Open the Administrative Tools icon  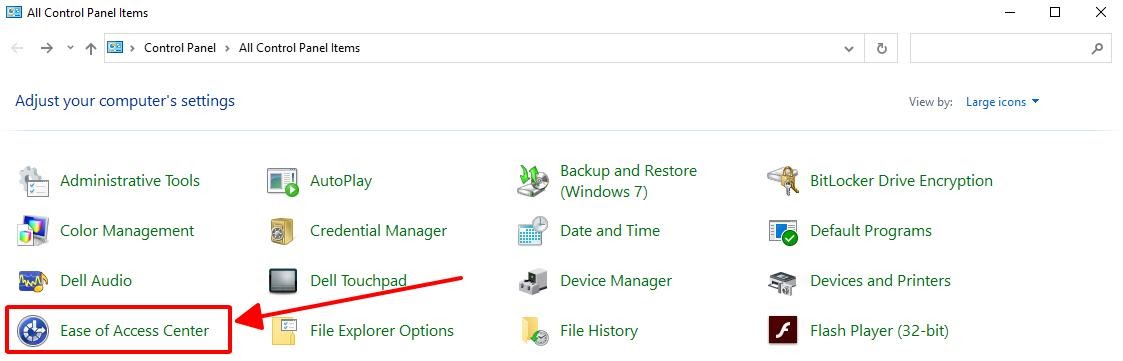pyautogui.click(x=33, y=181)
